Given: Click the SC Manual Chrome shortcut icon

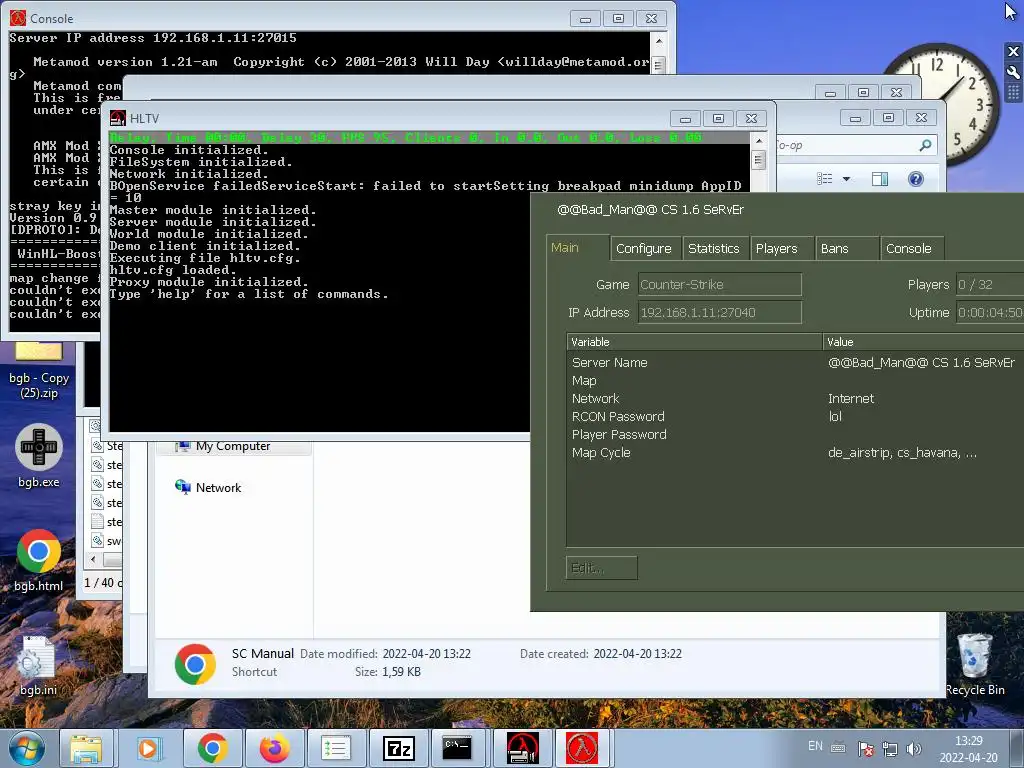Looking at the screenshot, I should [195, 664].
